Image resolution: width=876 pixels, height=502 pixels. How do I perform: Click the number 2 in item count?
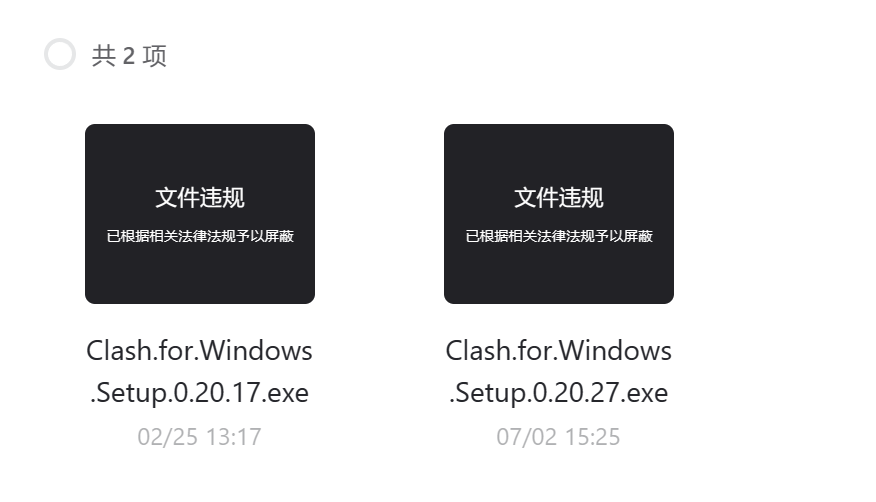(128, 56)
